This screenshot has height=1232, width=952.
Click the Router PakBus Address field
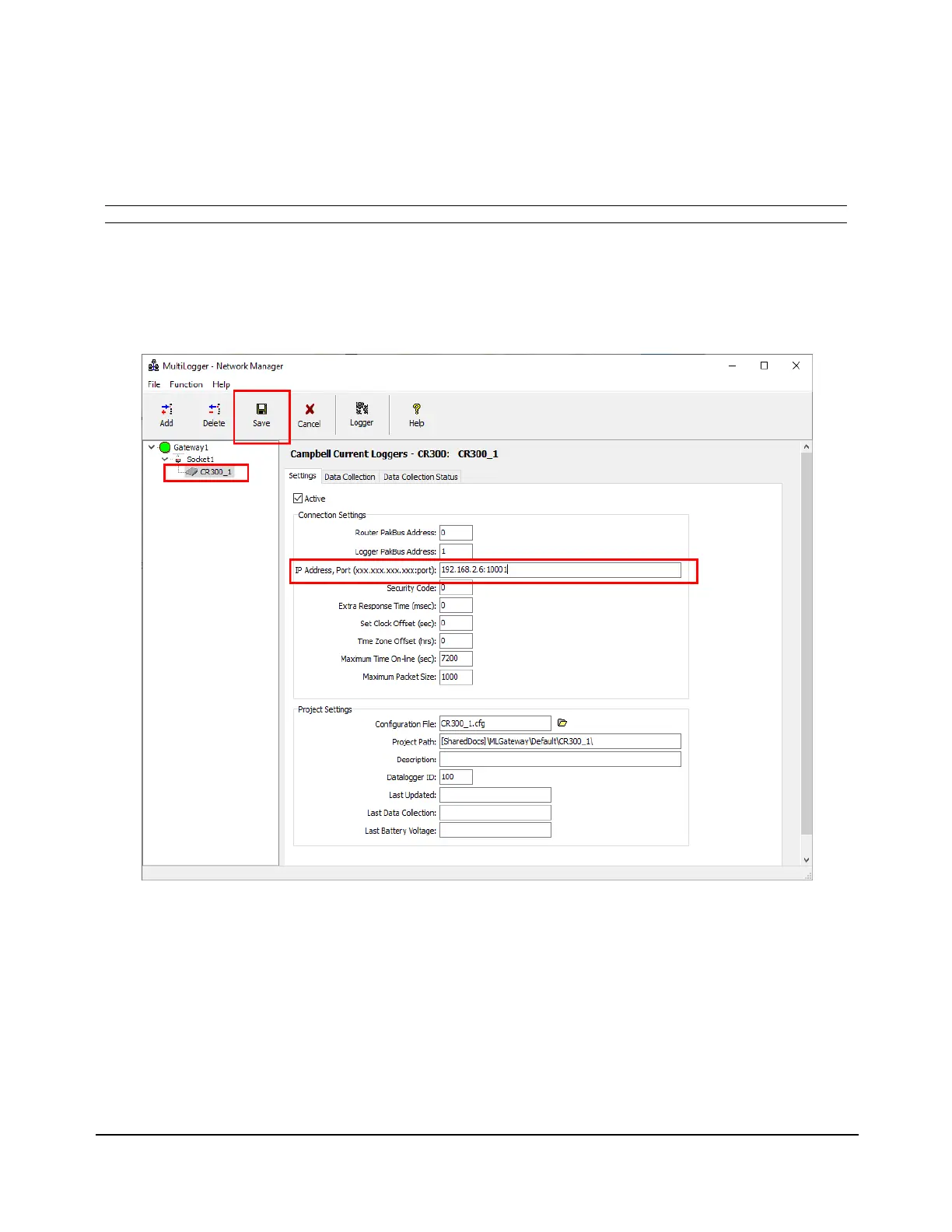click(x=456, y=533)
